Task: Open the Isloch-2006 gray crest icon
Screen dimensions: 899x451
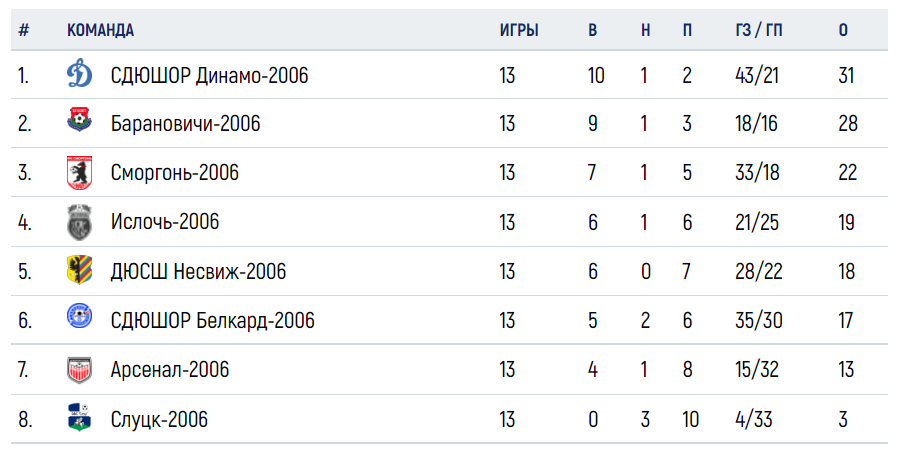Action: (x=80, y=222)
